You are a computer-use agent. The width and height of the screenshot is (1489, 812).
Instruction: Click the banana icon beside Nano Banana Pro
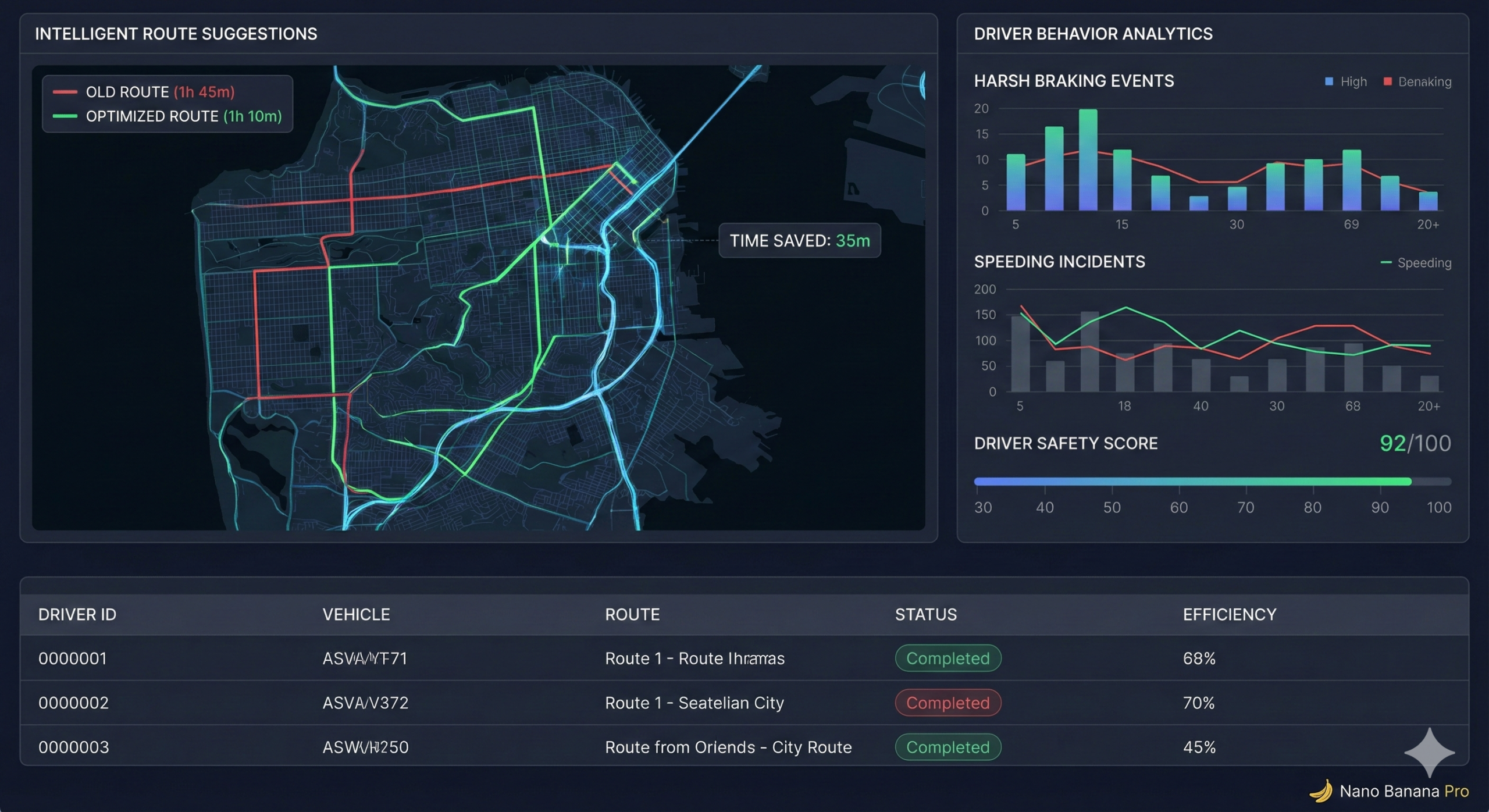[x=1321, y=791]
